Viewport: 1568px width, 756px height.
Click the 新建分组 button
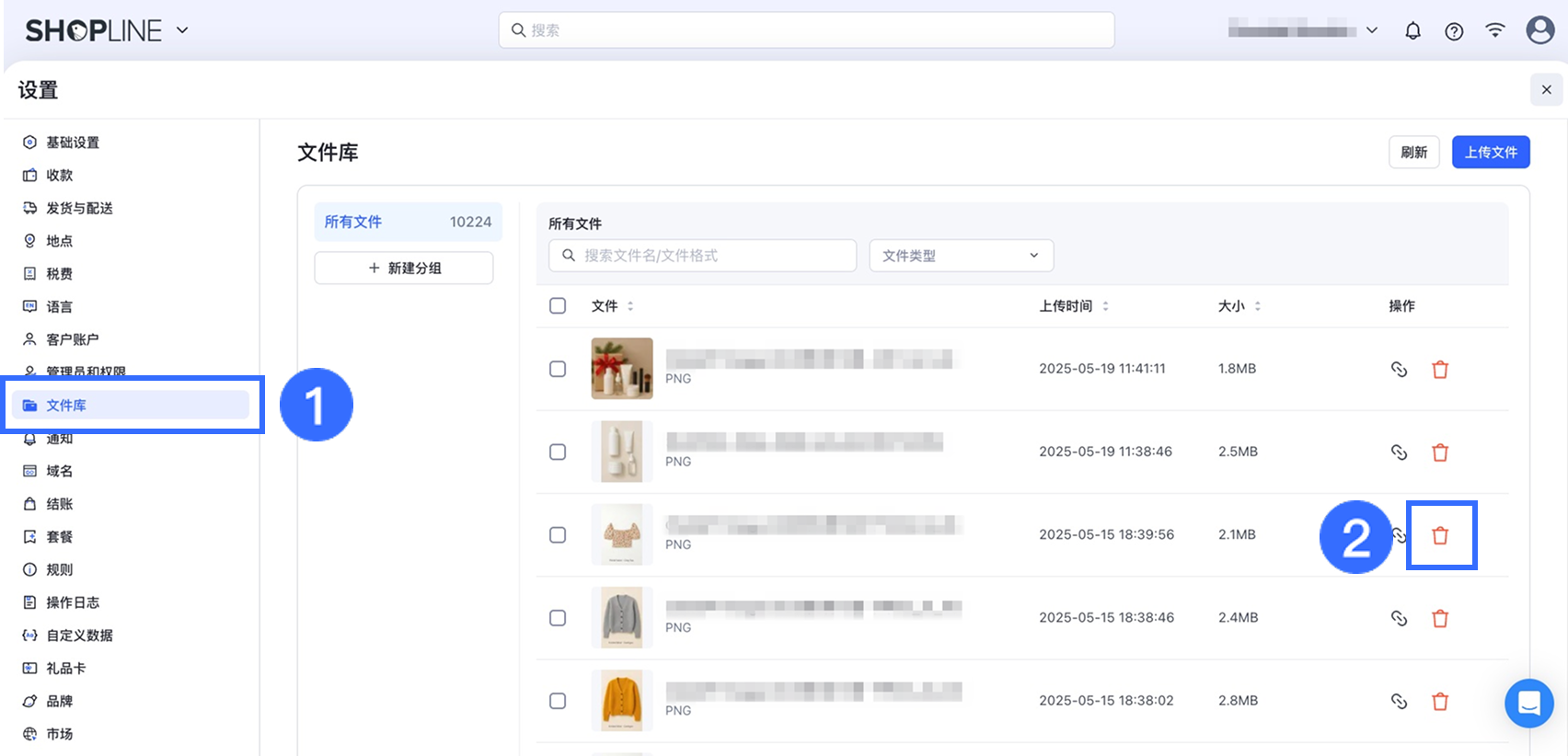click(x=404, y=268)
